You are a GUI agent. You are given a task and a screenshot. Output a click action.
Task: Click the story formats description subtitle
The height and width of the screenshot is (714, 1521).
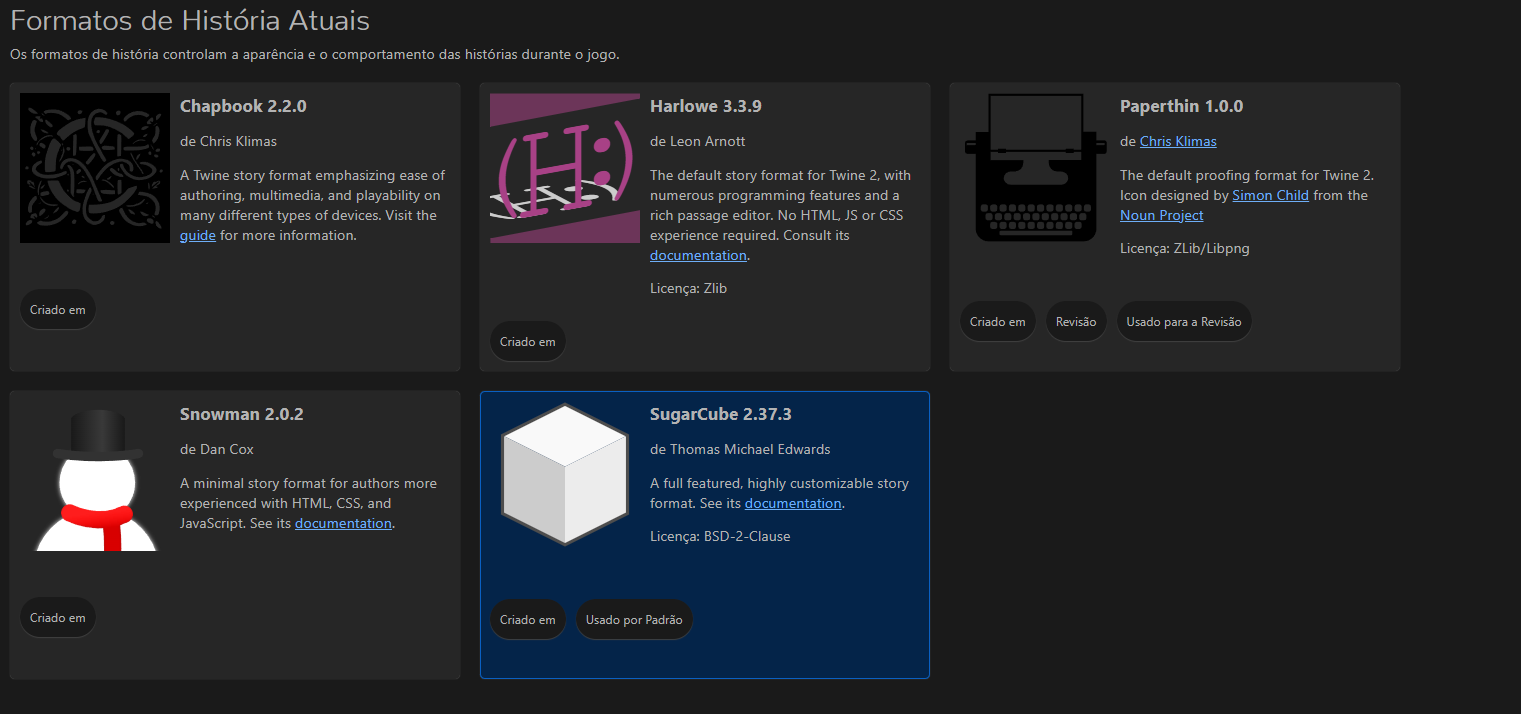315,54
